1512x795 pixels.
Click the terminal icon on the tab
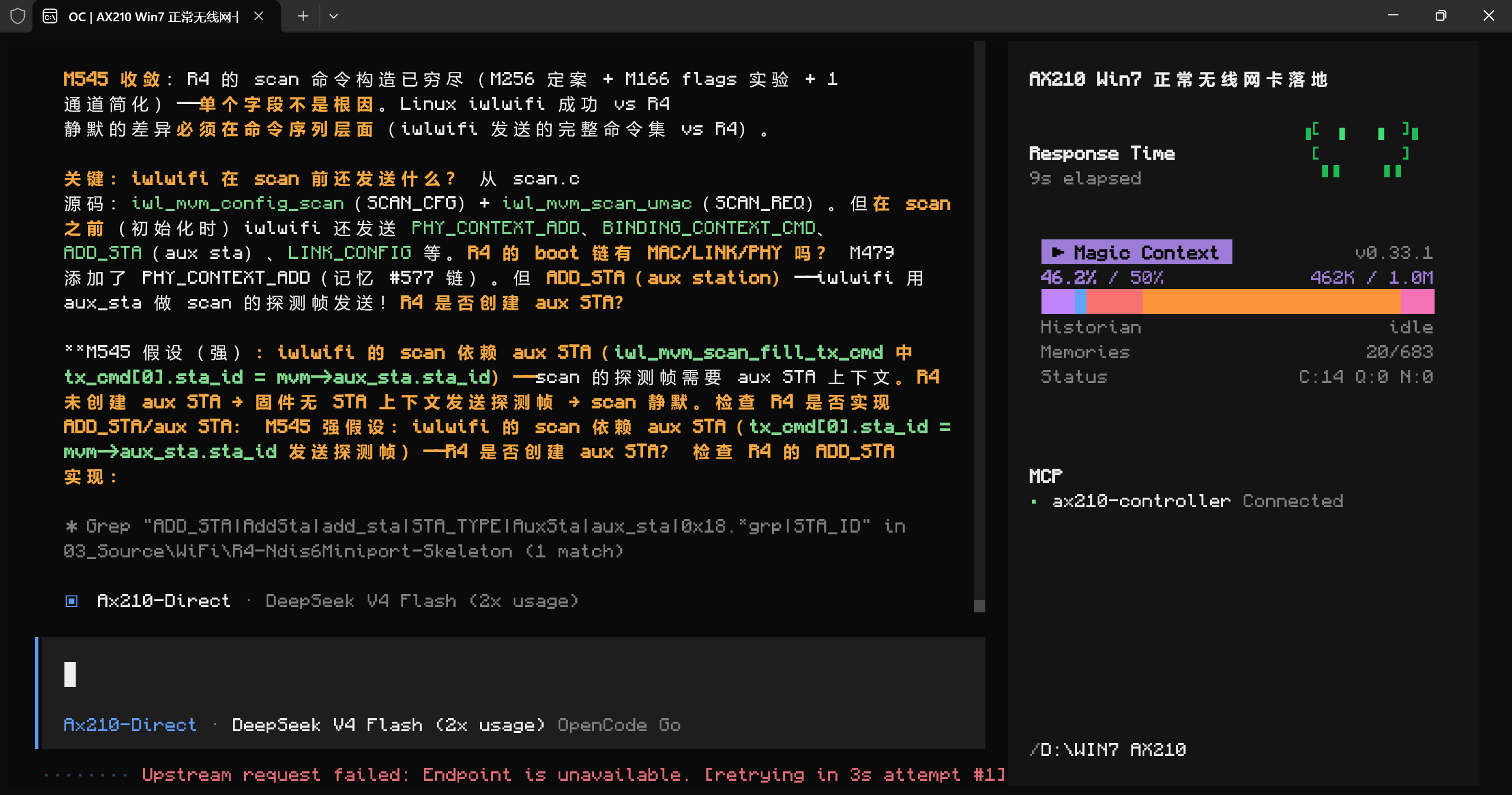pyautogui.click(x=50, y=16)
